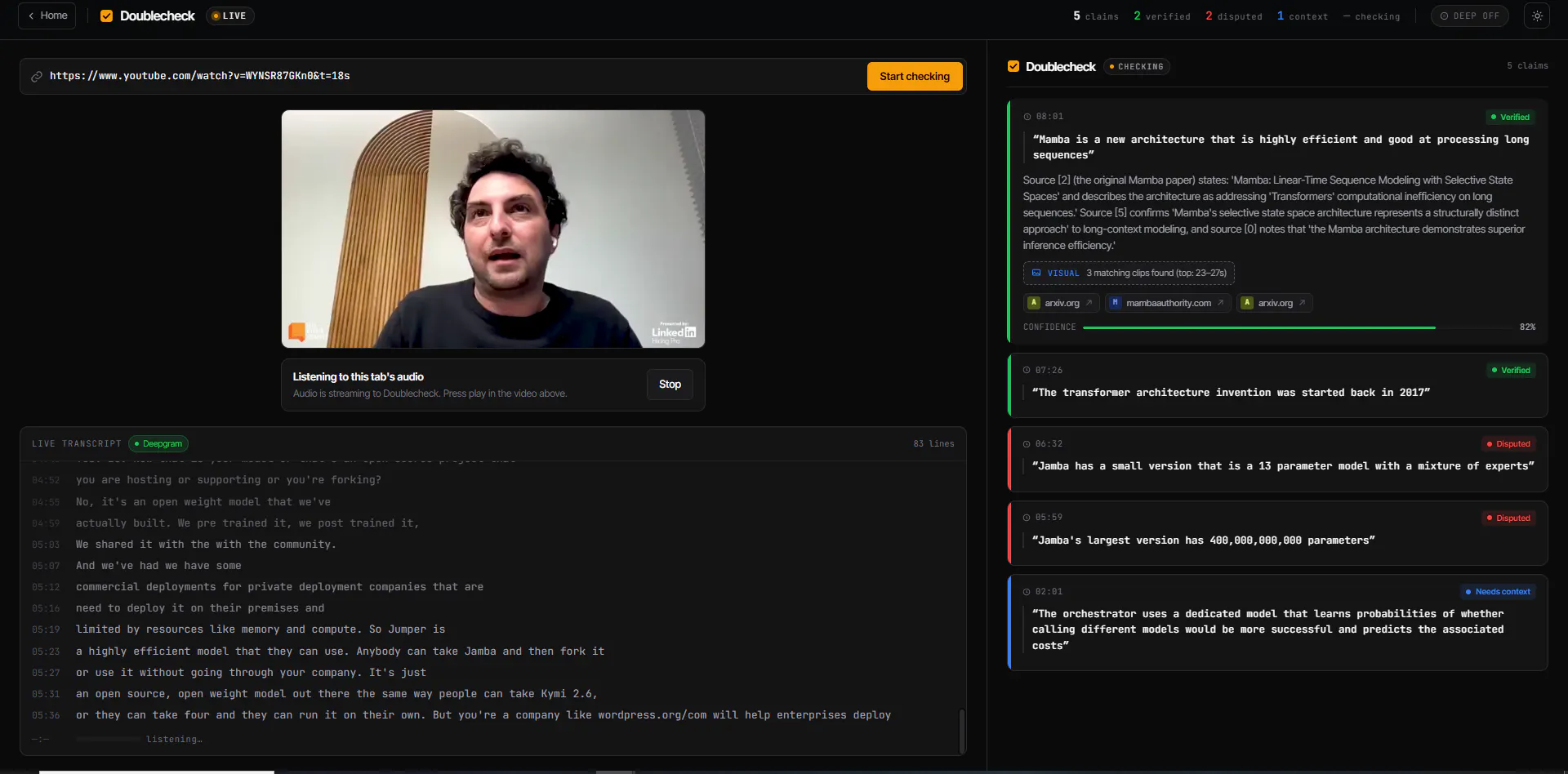This screenshot has height=774, width=1568.
Task: Click the Doublecheck checkmark icon in the claims panel
Action: [x=1013, y=66]
